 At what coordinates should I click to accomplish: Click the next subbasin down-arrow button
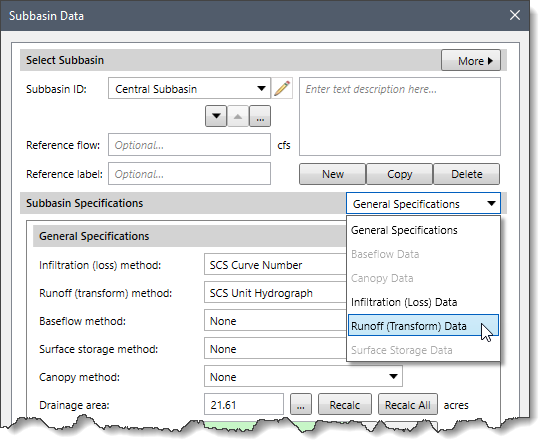coord(216,116)
